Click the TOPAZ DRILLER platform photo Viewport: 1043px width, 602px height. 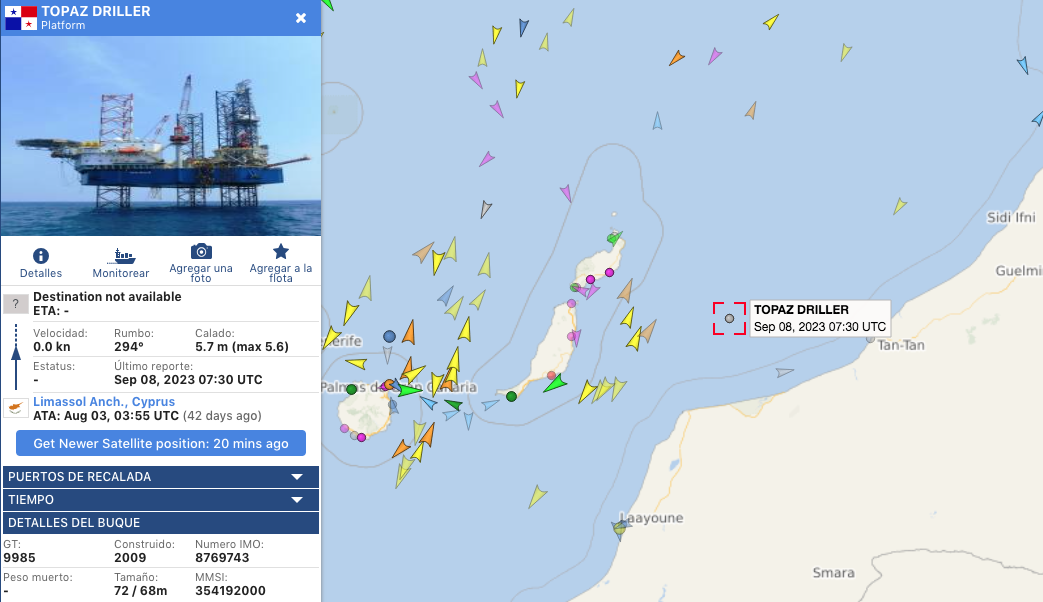(161, 136)
